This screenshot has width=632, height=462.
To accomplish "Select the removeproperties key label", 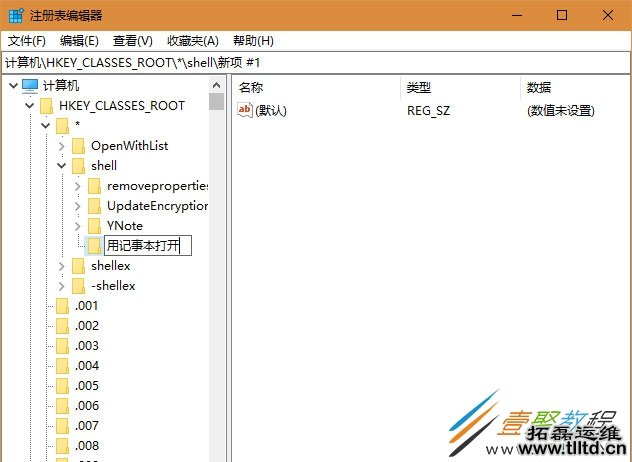I will coord(158,186).
